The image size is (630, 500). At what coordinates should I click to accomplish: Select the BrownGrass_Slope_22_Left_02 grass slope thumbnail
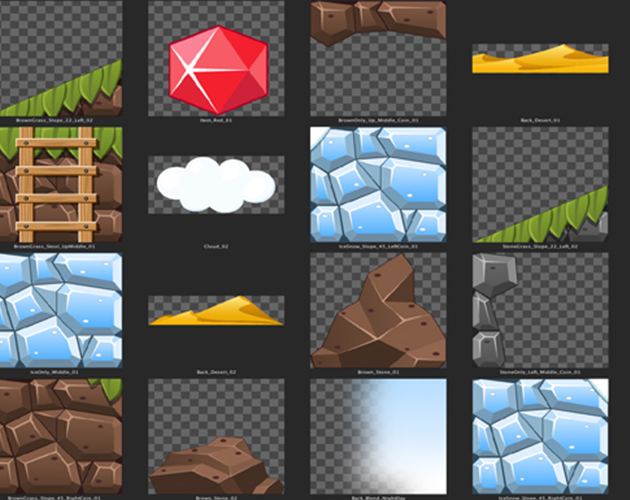61,58
